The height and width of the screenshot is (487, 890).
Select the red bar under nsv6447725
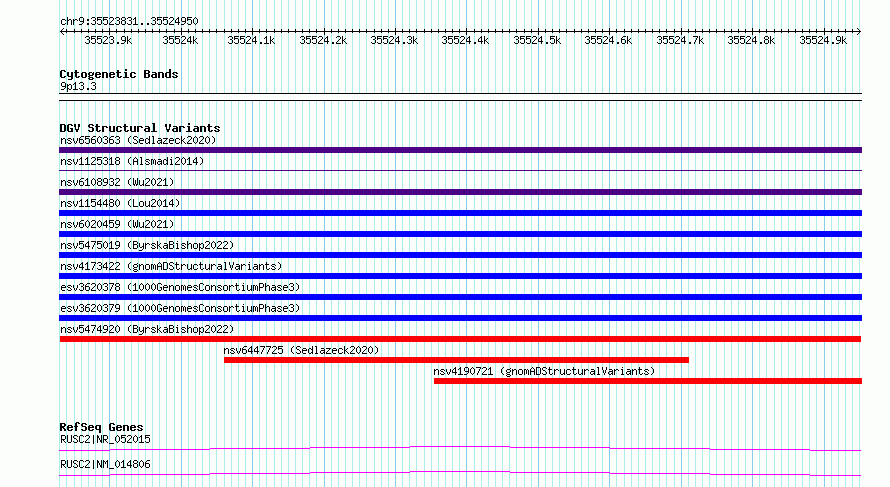pos(456,360)
